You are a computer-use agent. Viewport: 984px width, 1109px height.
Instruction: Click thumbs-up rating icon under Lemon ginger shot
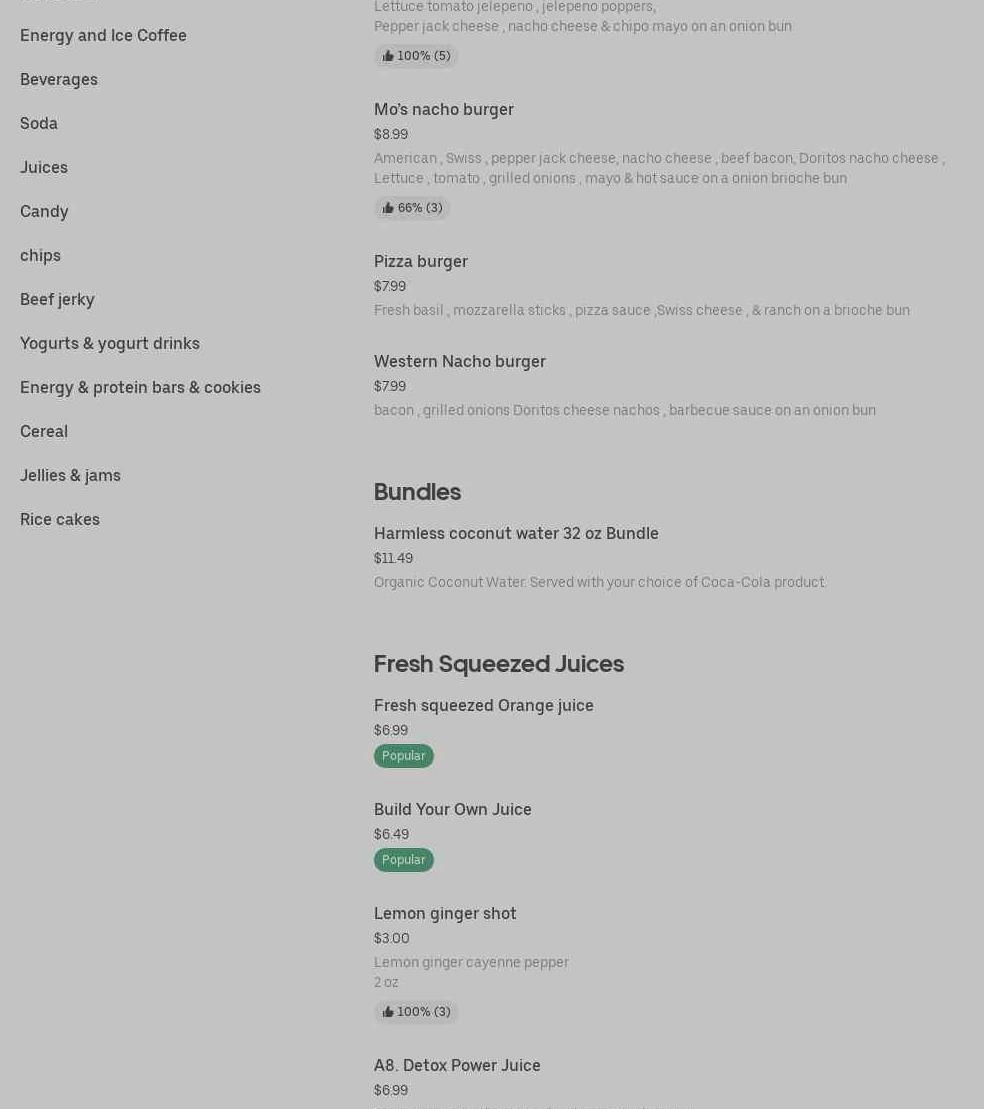(x=388, y=1012)
